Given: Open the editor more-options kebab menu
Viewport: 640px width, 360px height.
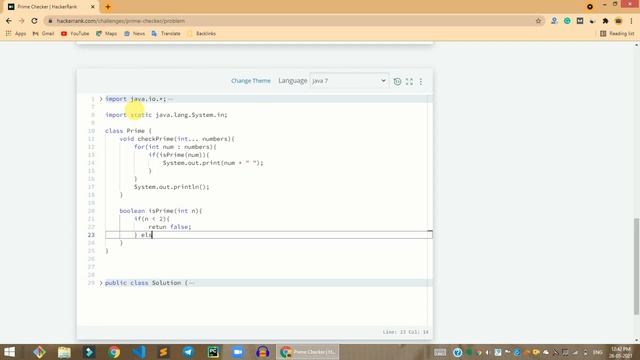Looking at the screenshot, I should pyautogui.click(x=421, y=81).
